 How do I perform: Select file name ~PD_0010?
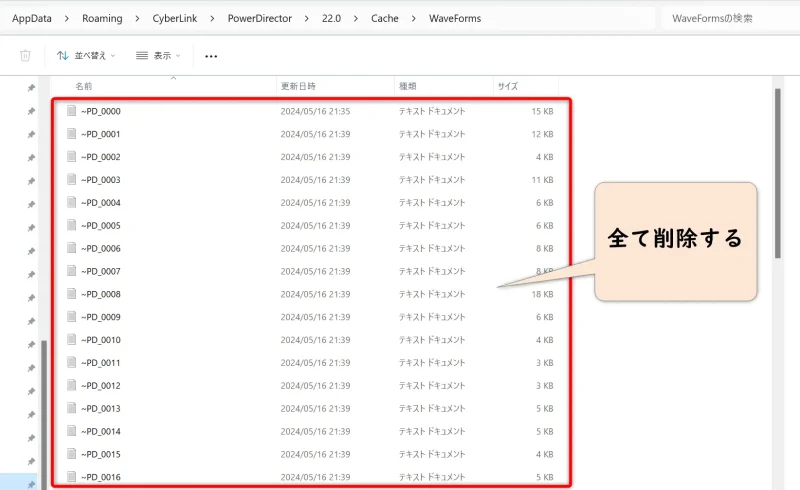pyautogui.click(x=101, y=340)
